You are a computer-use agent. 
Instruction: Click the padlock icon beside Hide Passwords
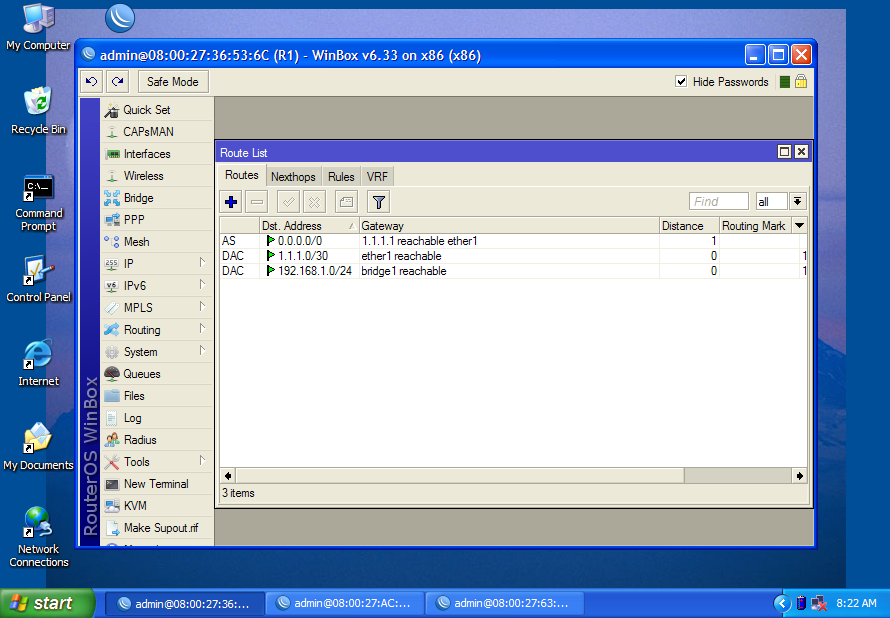[x=801, y=81]
